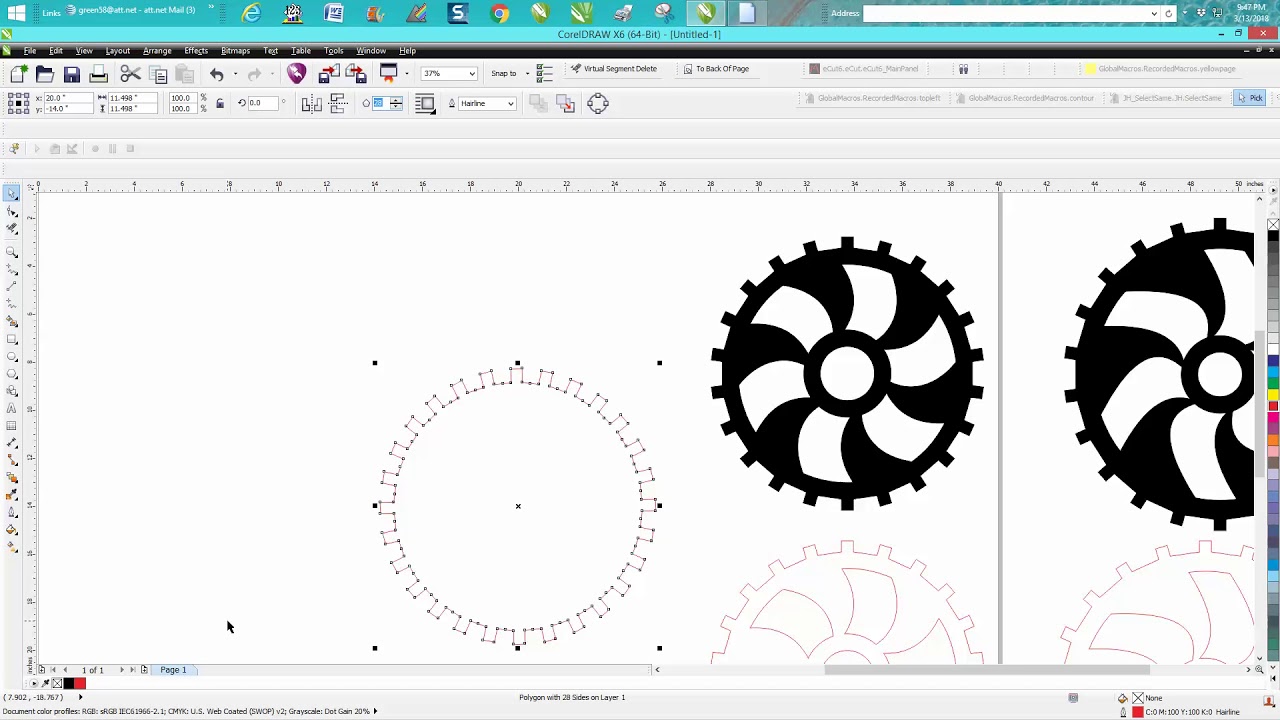1280x720 pixels.
Task: Open the Arrange menu
Action: [157, 51]
